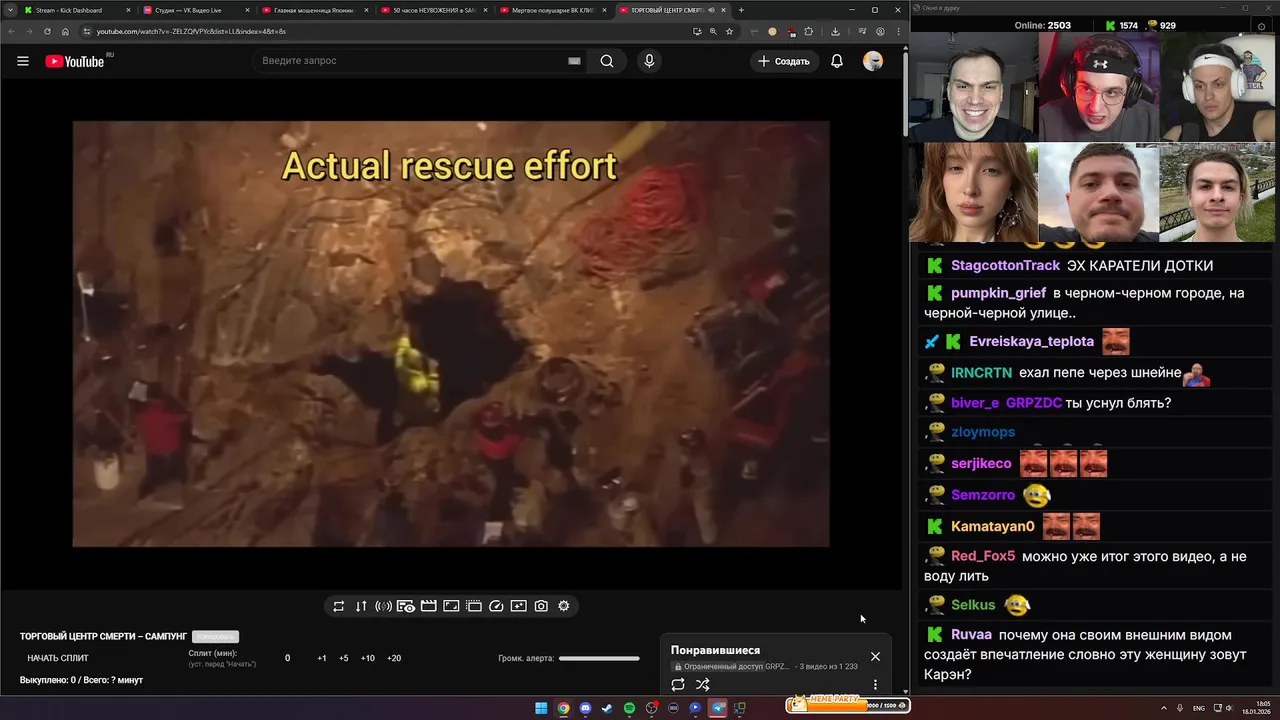This screenshot has height=720, width=1280.
Task: Open the Понравившиеся playlist three-dot menu
Action: pos(875,685)
